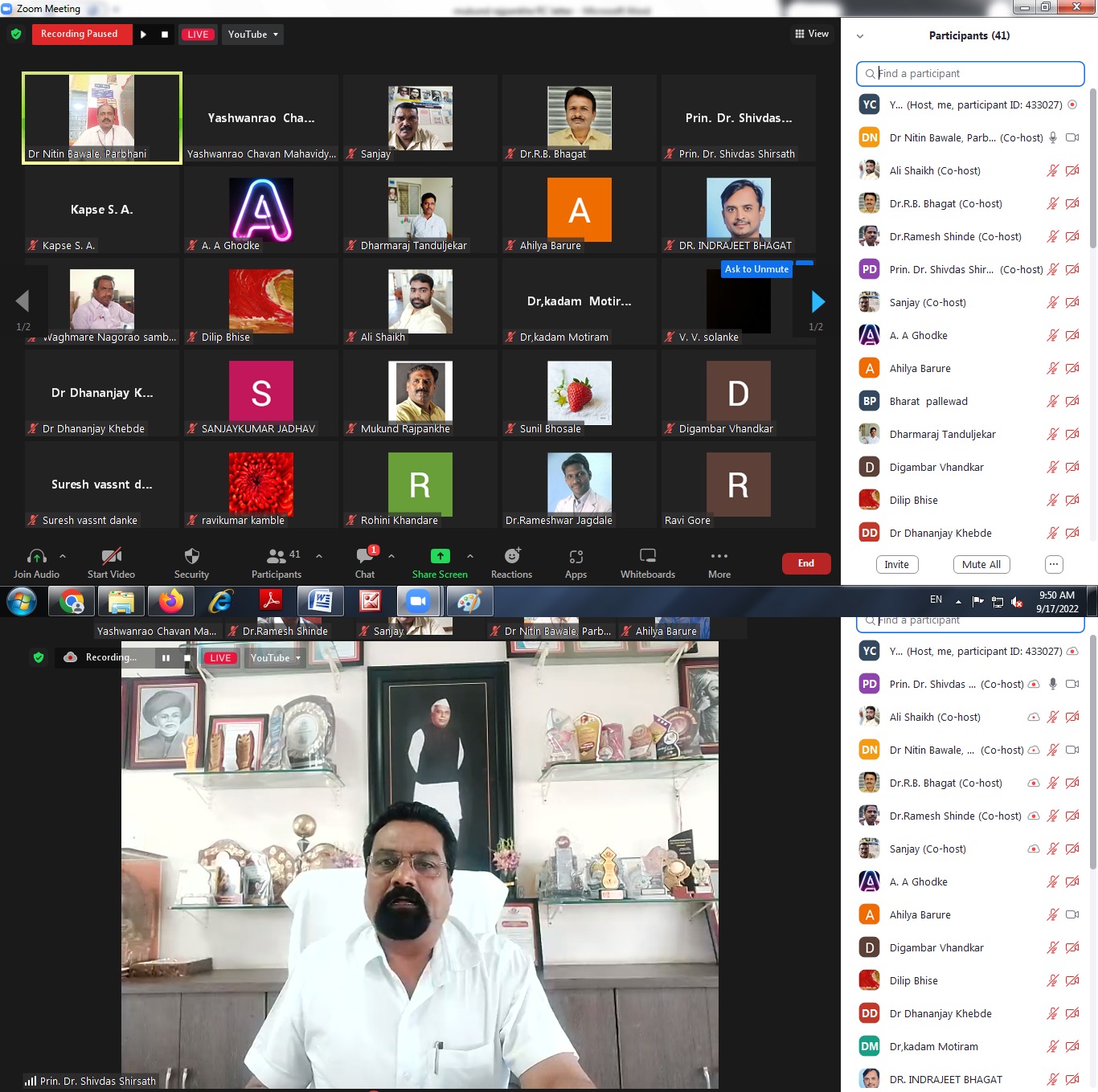The height and width of the screenshot is (1092, 1098).
Task: Open Reactions smiley icon
Action: coord(512,556)
